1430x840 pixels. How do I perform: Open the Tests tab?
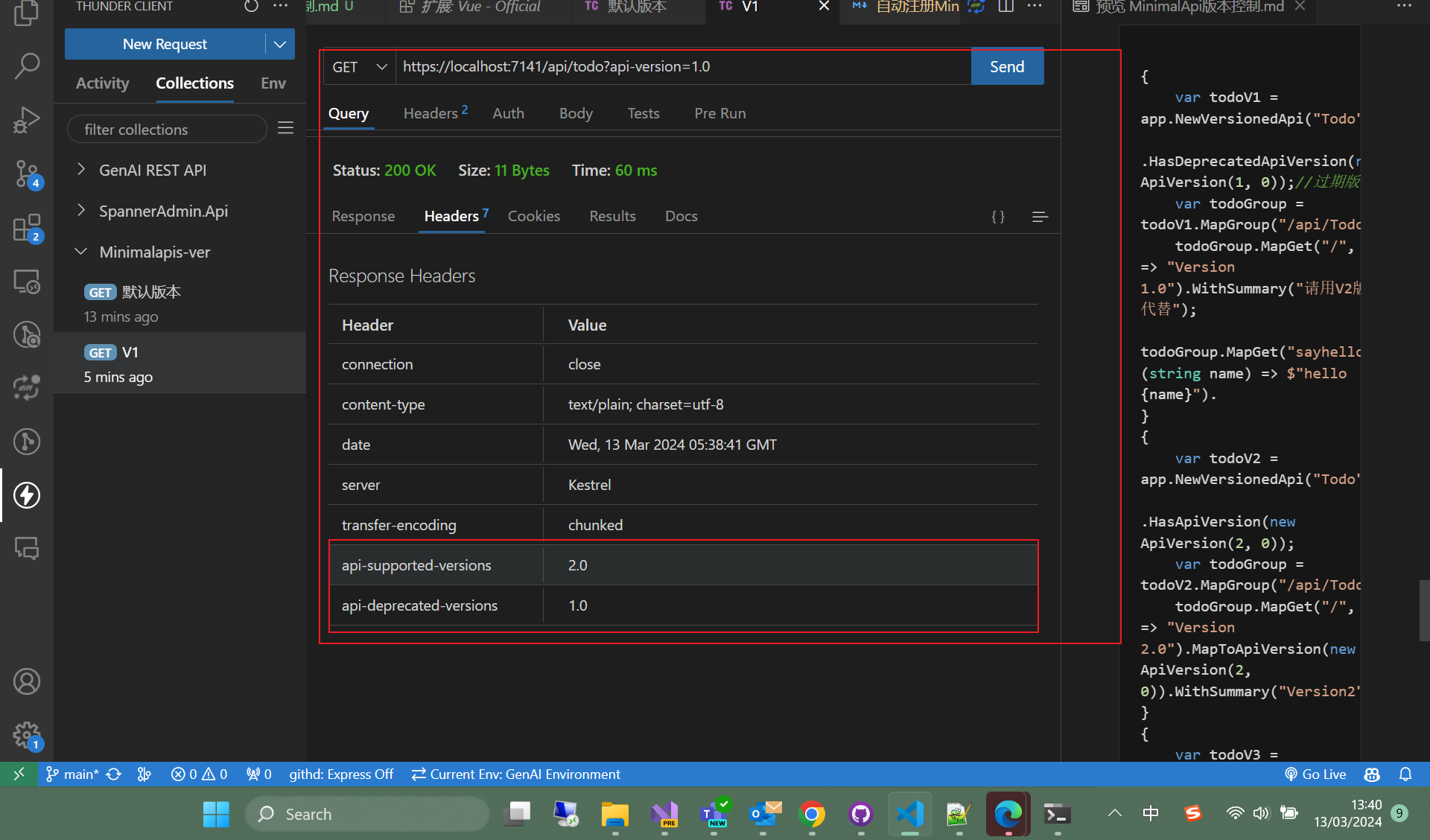643,113
